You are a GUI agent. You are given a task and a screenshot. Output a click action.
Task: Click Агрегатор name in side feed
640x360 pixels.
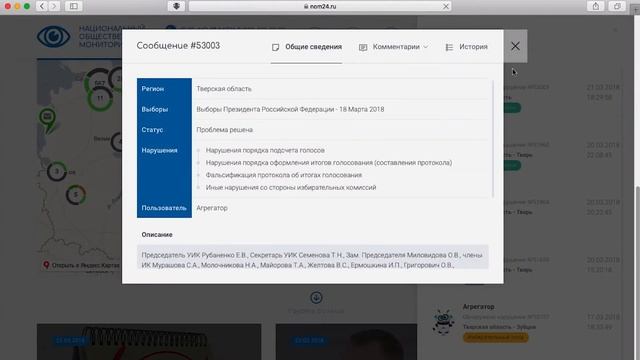pyautogui.click(x=478, y=307)
